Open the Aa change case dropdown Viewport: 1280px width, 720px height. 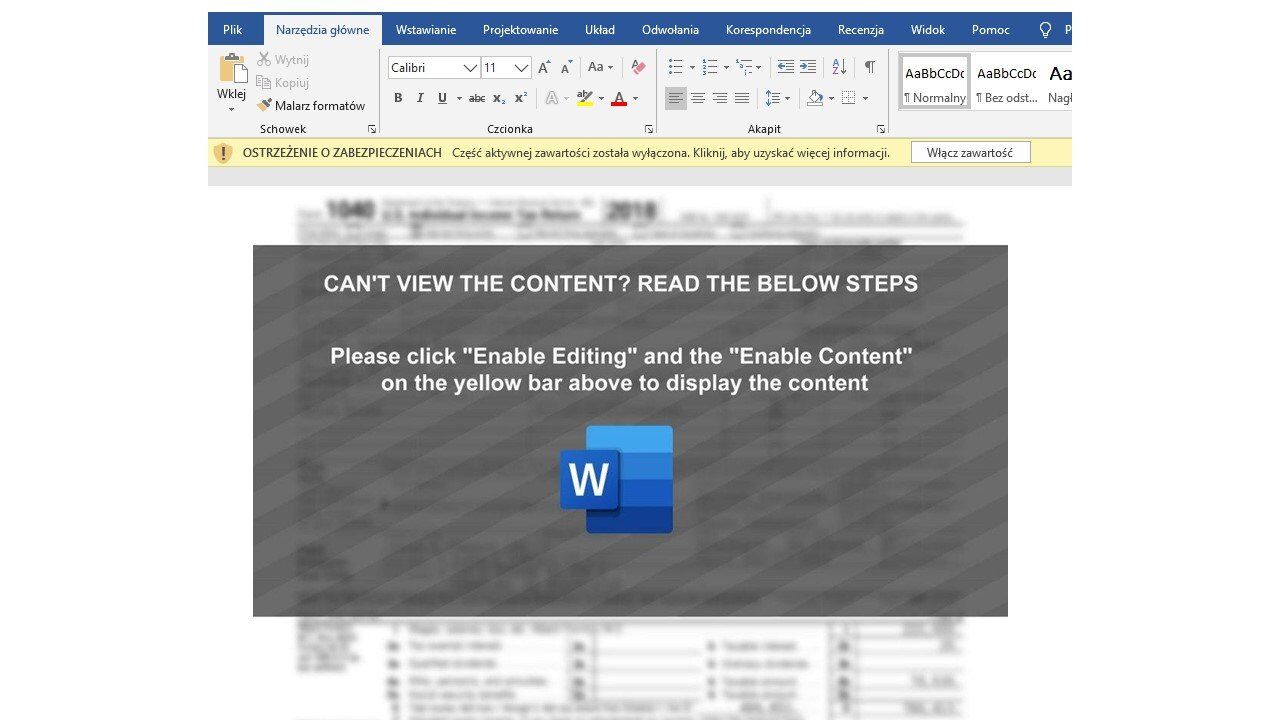(x=601, y=68)
